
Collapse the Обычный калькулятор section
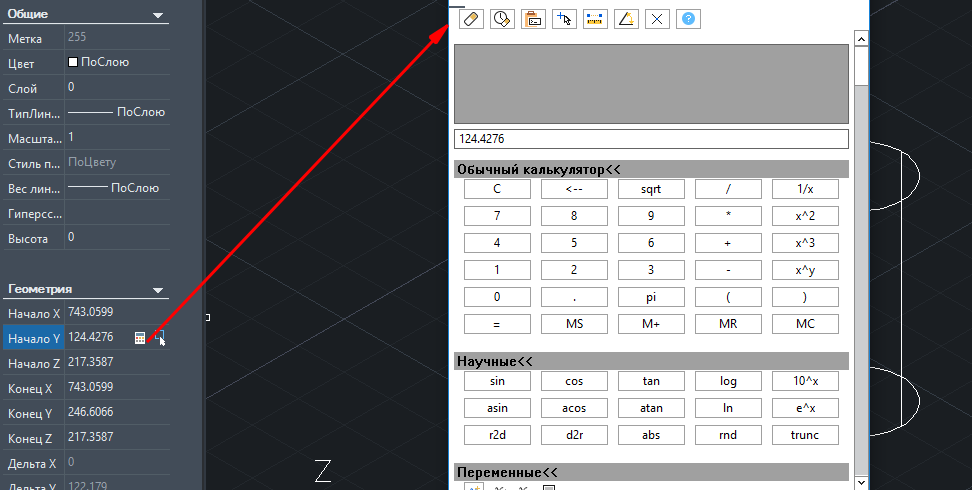coord(651,169)
